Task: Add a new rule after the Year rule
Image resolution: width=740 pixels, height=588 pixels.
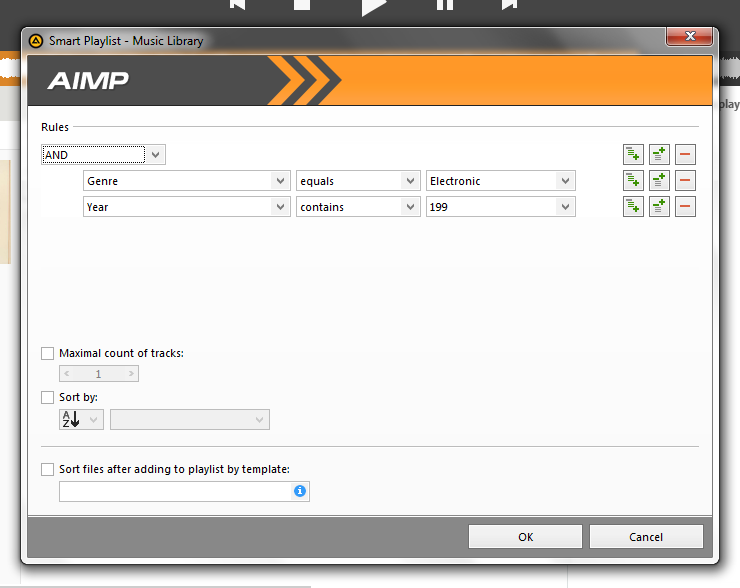Action: pos(633,206)
